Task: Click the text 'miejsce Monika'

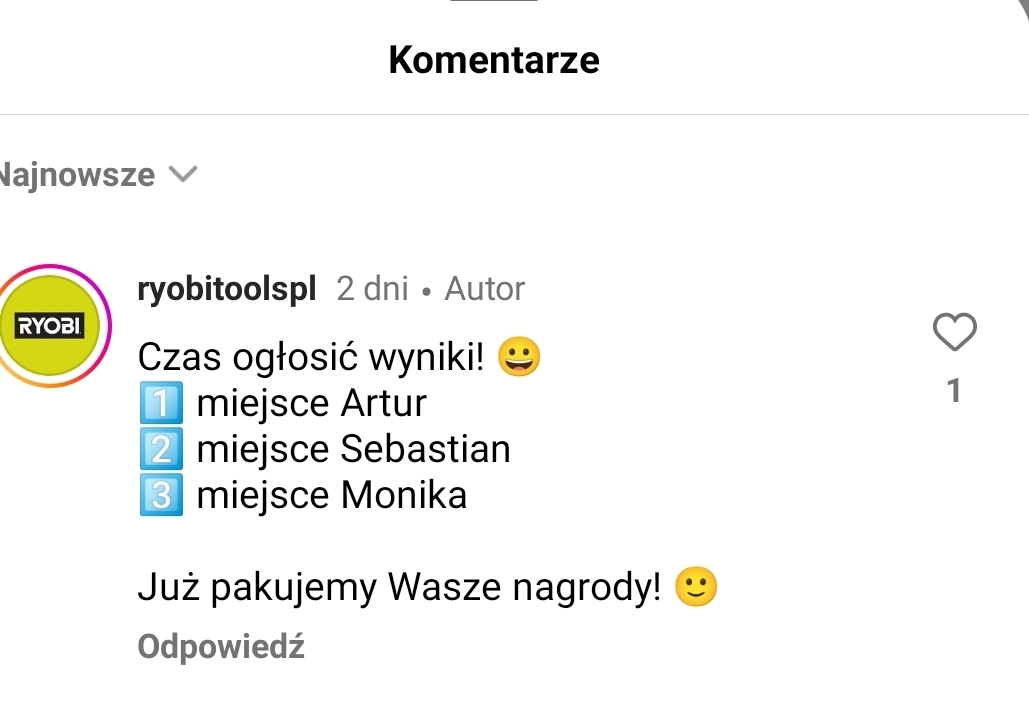Action: tap(332, 496)
